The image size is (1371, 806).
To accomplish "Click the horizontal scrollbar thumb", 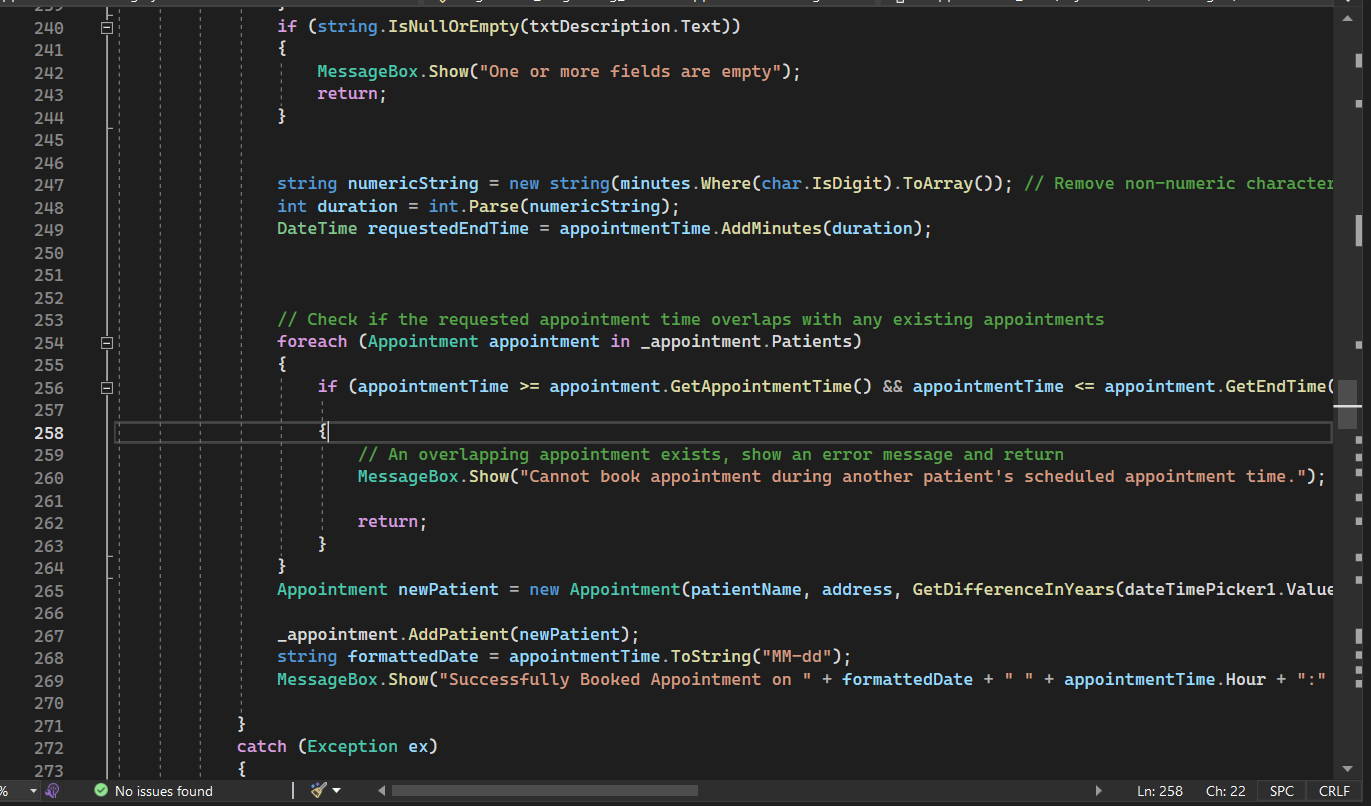I will pos(544,791).
